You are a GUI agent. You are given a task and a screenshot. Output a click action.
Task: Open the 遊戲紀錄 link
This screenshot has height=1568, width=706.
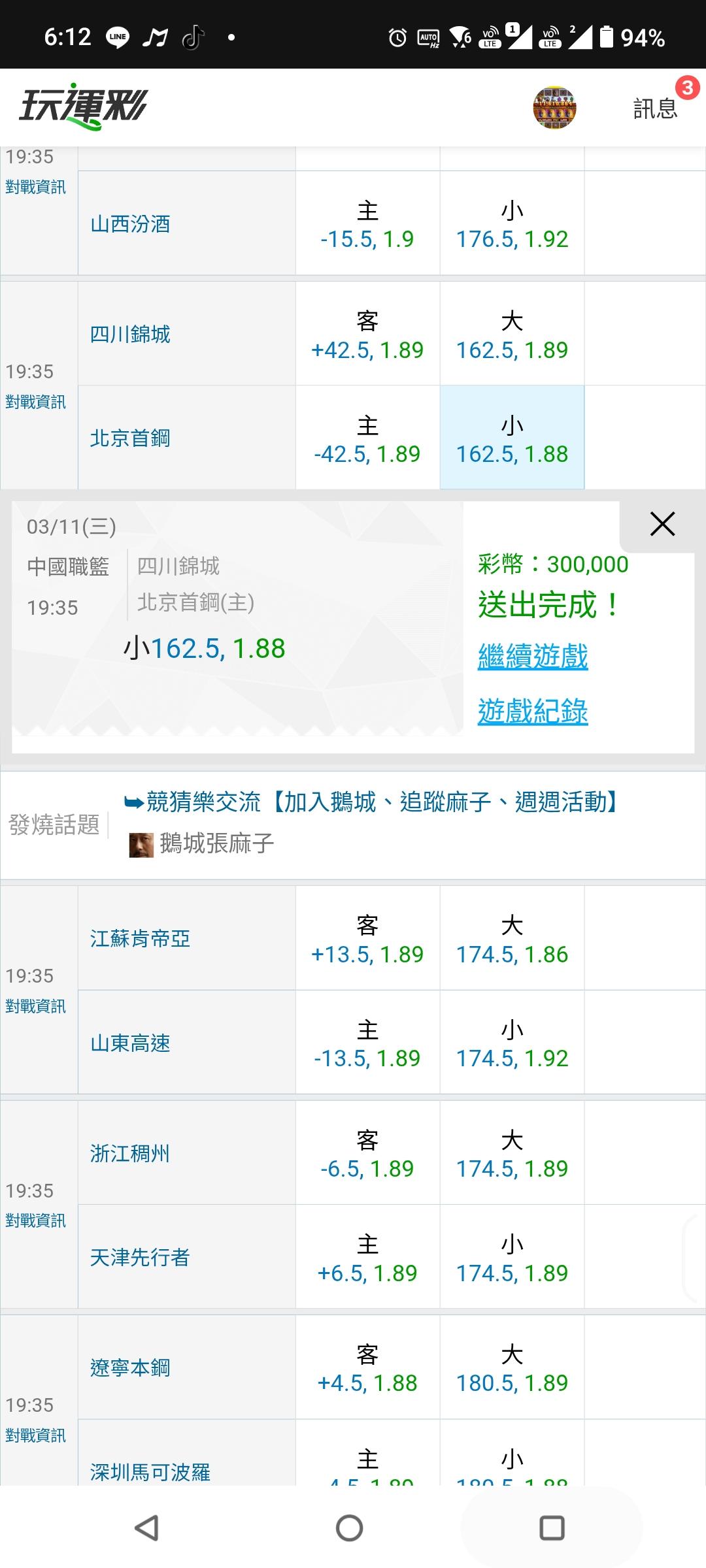click(533, 711)
